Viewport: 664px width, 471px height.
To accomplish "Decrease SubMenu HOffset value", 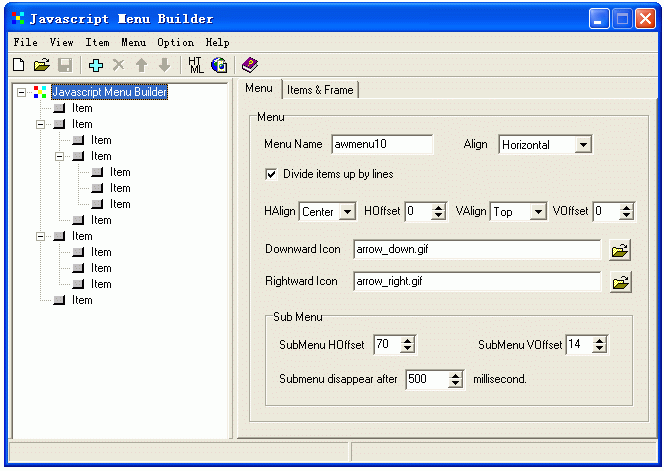I will pos(407,348).
